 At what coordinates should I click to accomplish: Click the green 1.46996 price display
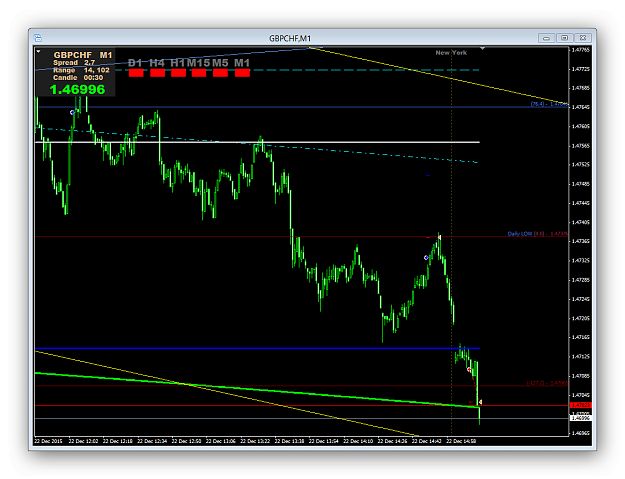(x=78, y=90)
